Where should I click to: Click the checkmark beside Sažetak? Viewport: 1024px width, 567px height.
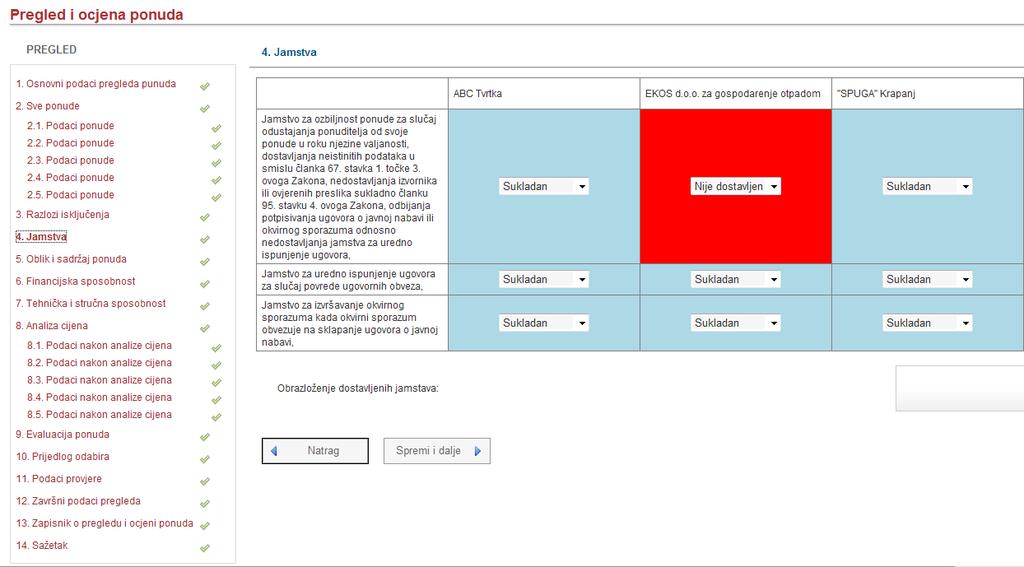[x=205, y=548]
